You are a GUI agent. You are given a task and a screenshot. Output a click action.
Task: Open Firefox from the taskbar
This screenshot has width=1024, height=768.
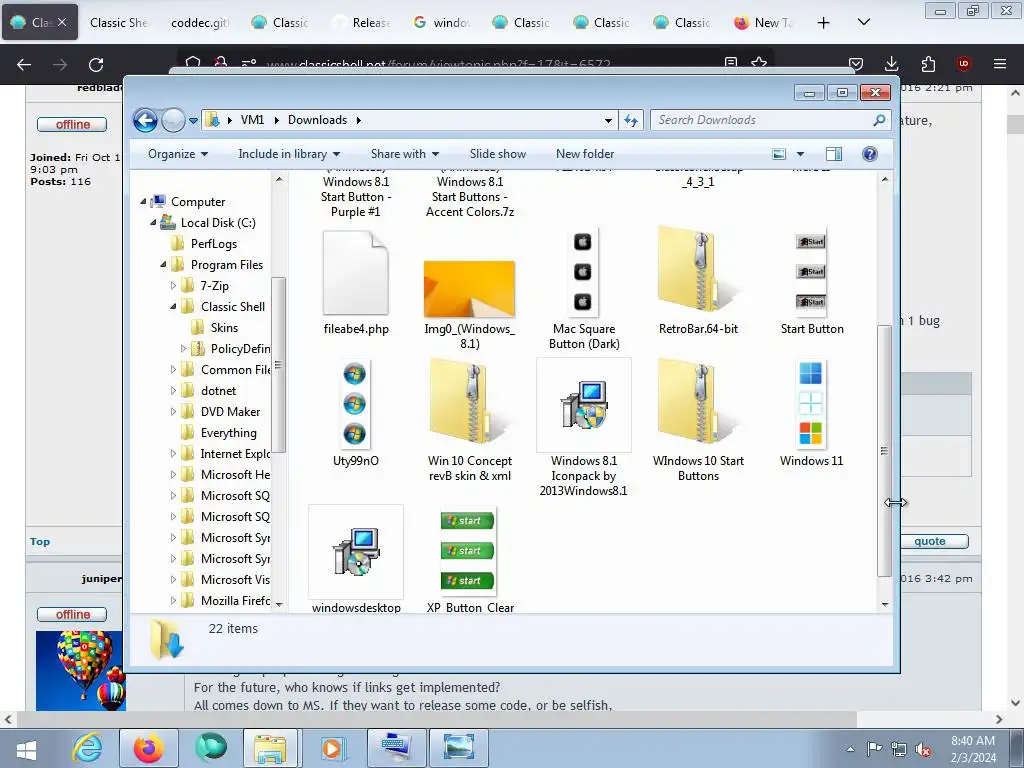[149, 748]
